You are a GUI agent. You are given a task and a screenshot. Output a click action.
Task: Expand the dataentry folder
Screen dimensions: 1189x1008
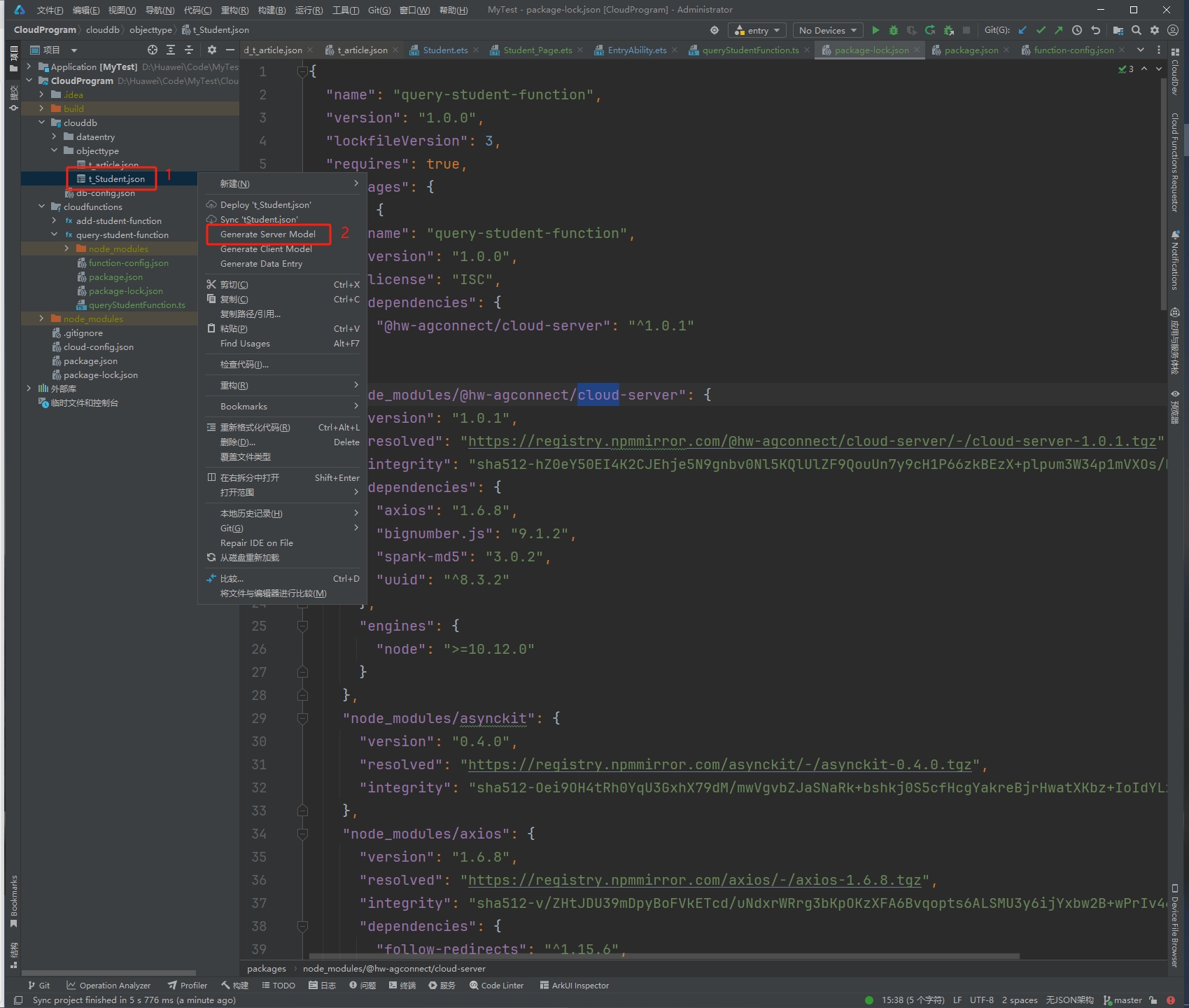[x=55, y=136]
